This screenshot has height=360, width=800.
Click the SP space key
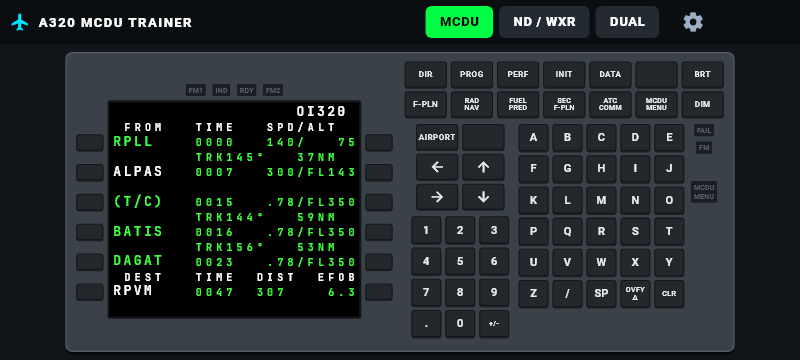[x=602, y=294]
